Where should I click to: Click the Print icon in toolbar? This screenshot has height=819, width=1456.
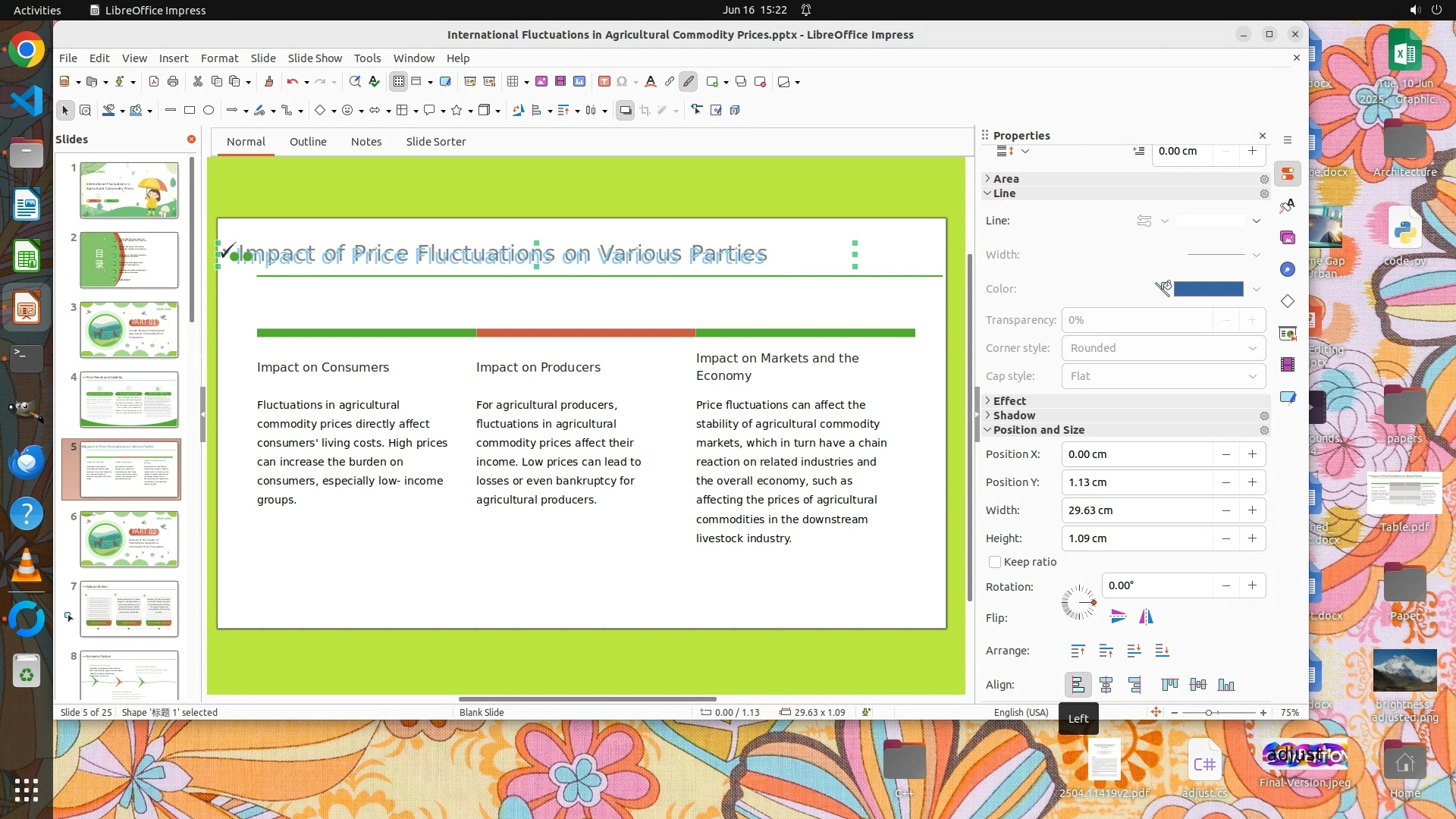click(x=173, y=82)
